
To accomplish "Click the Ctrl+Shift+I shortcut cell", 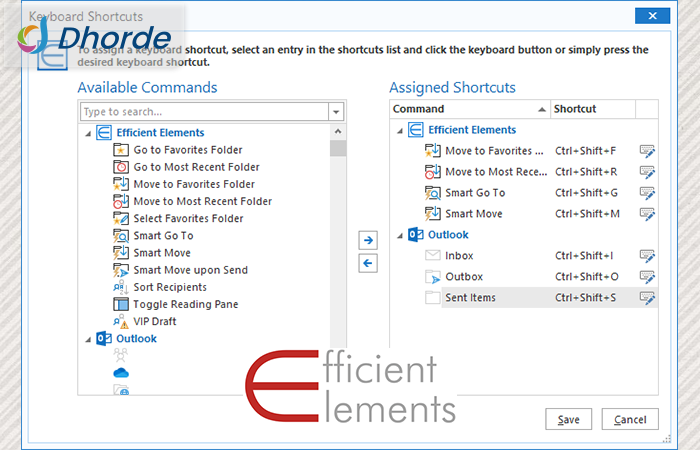I will click(584, 256).
